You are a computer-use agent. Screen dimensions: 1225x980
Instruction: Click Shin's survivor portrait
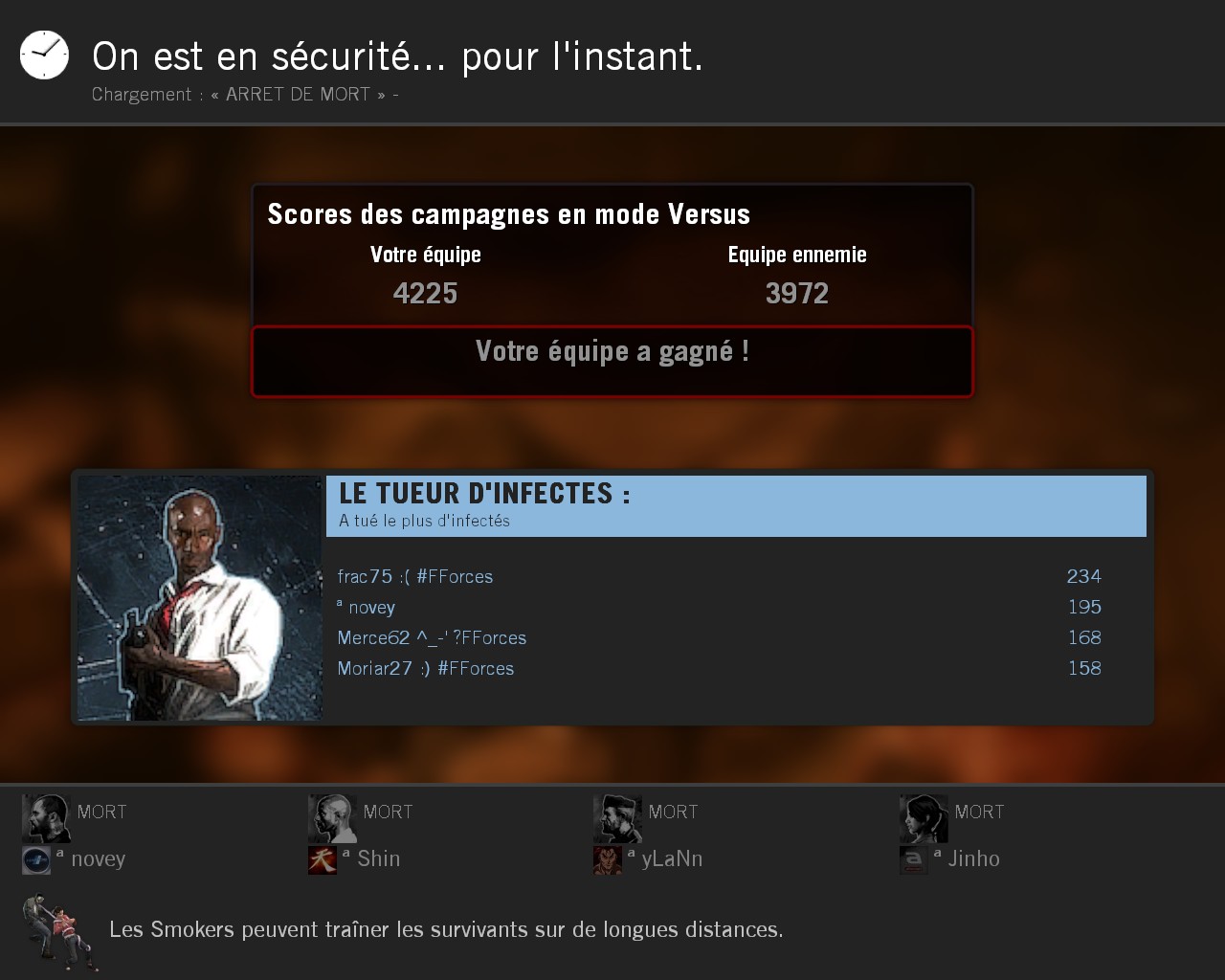pyautogui.click(x=332, y=818)
